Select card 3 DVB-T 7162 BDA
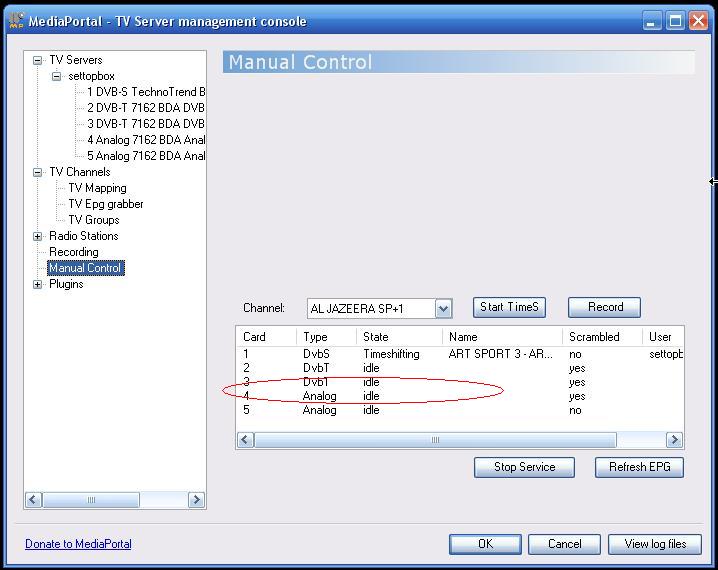Viewport: 718px width, 570px height. (146, 124)
